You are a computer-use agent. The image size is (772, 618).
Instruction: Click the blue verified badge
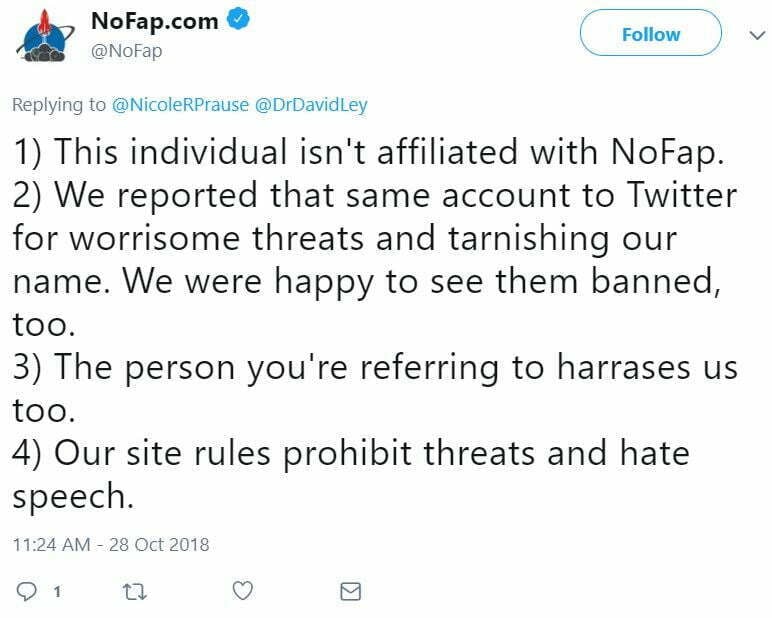click(238, 21)
